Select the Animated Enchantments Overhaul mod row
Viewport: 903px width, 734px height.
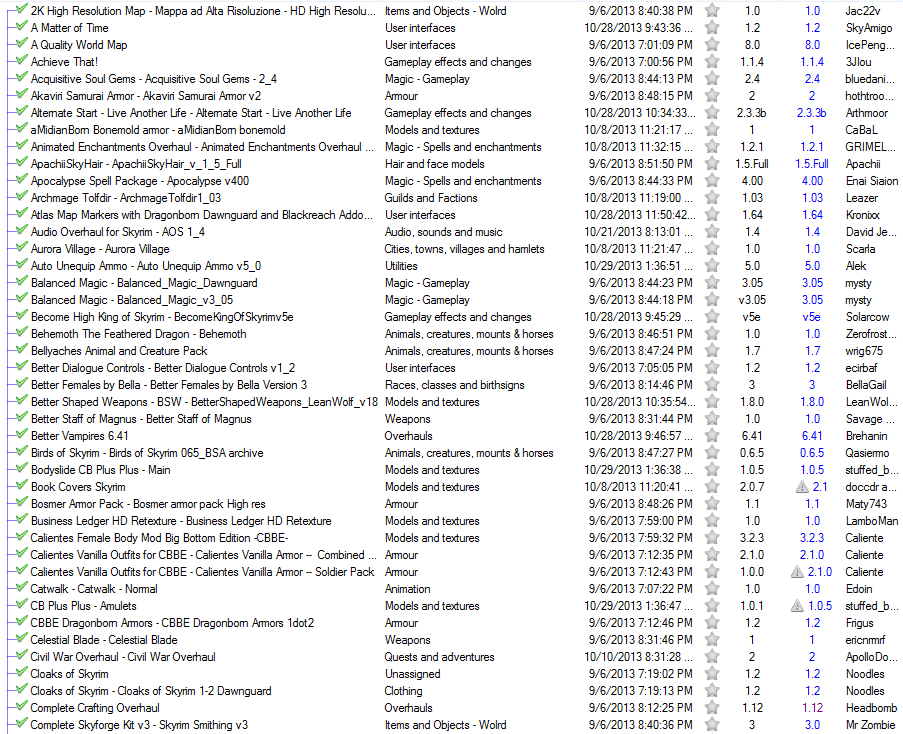pos(452,147)
